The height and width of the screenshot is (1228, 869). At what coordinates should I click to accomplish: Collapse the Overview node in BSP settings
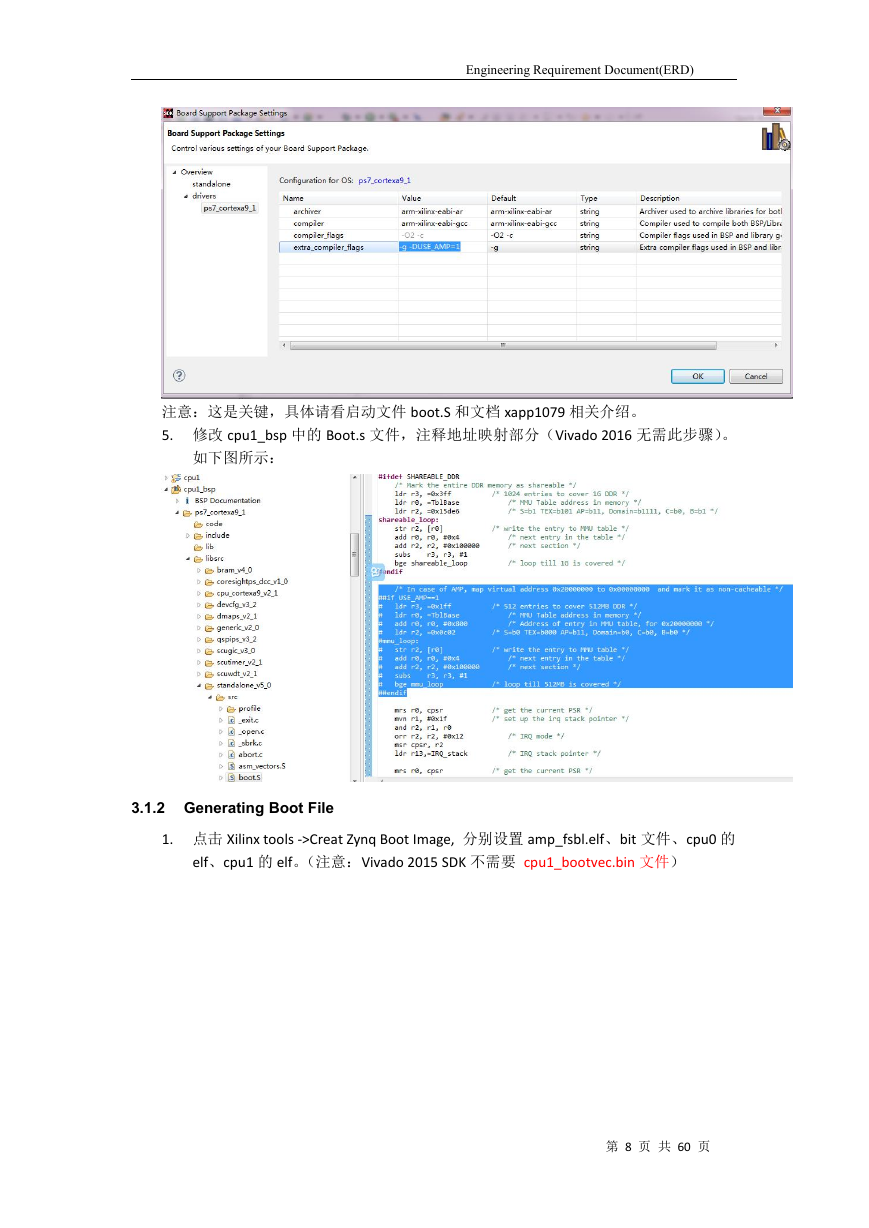pyautogui.click(x=174, y=172)
